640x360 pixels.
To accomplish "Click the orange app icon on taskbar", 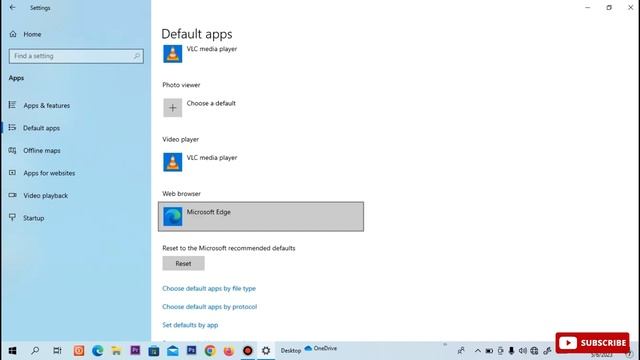I will 79,351.
